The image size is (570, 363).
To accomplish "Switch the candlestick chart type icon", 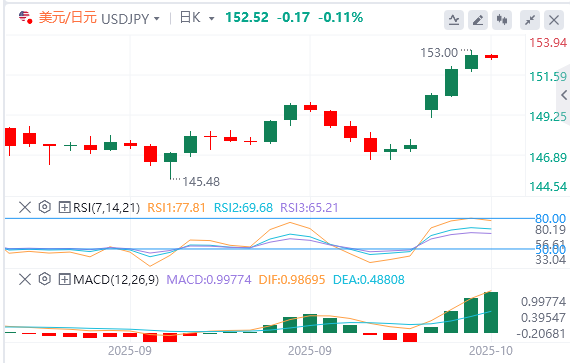I will coord(502,20).
